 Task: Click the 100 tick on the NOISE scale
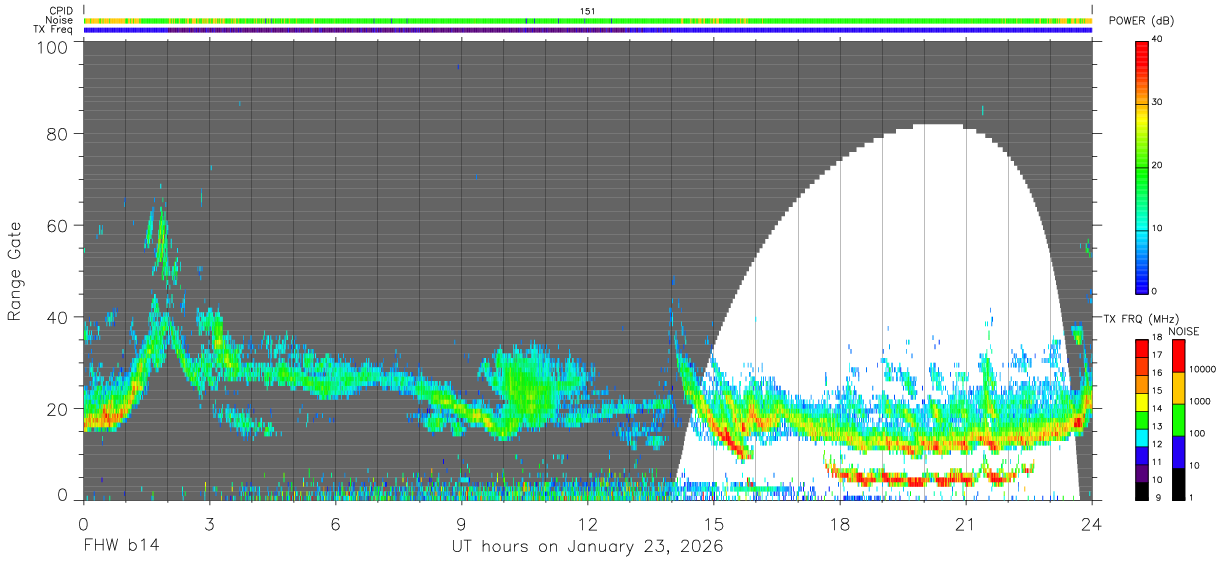(x=1196, y=433)
